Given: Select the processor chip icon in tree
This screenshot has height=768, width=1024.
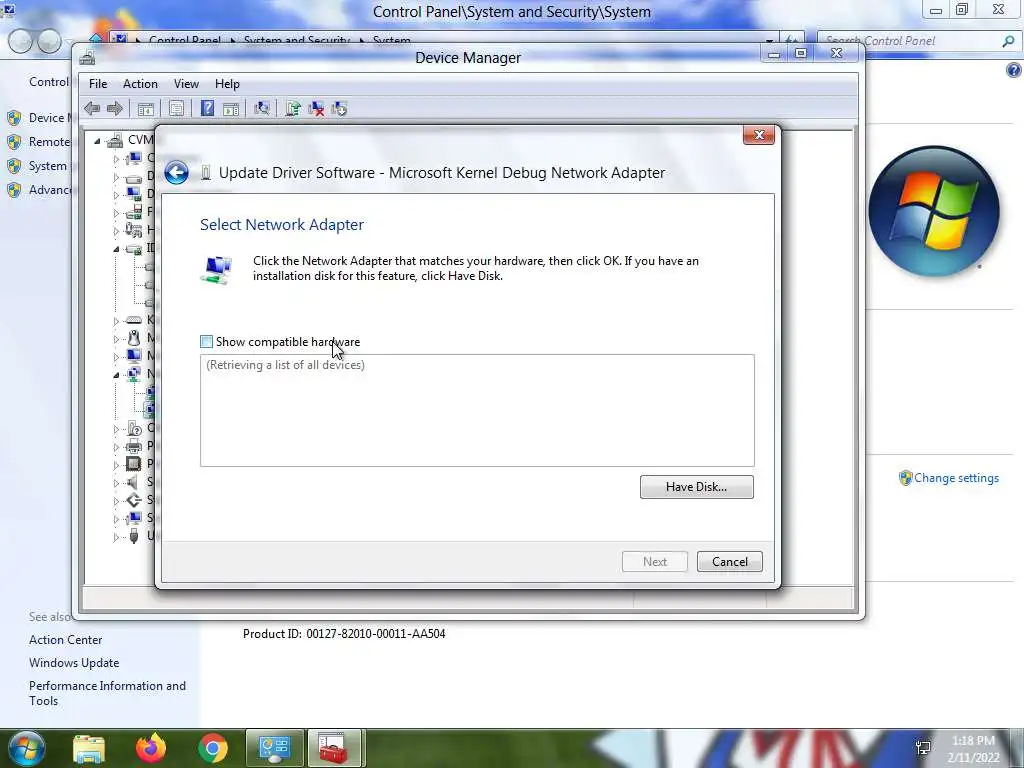Looking at the screenshot, I should click(x=133, y=464).
